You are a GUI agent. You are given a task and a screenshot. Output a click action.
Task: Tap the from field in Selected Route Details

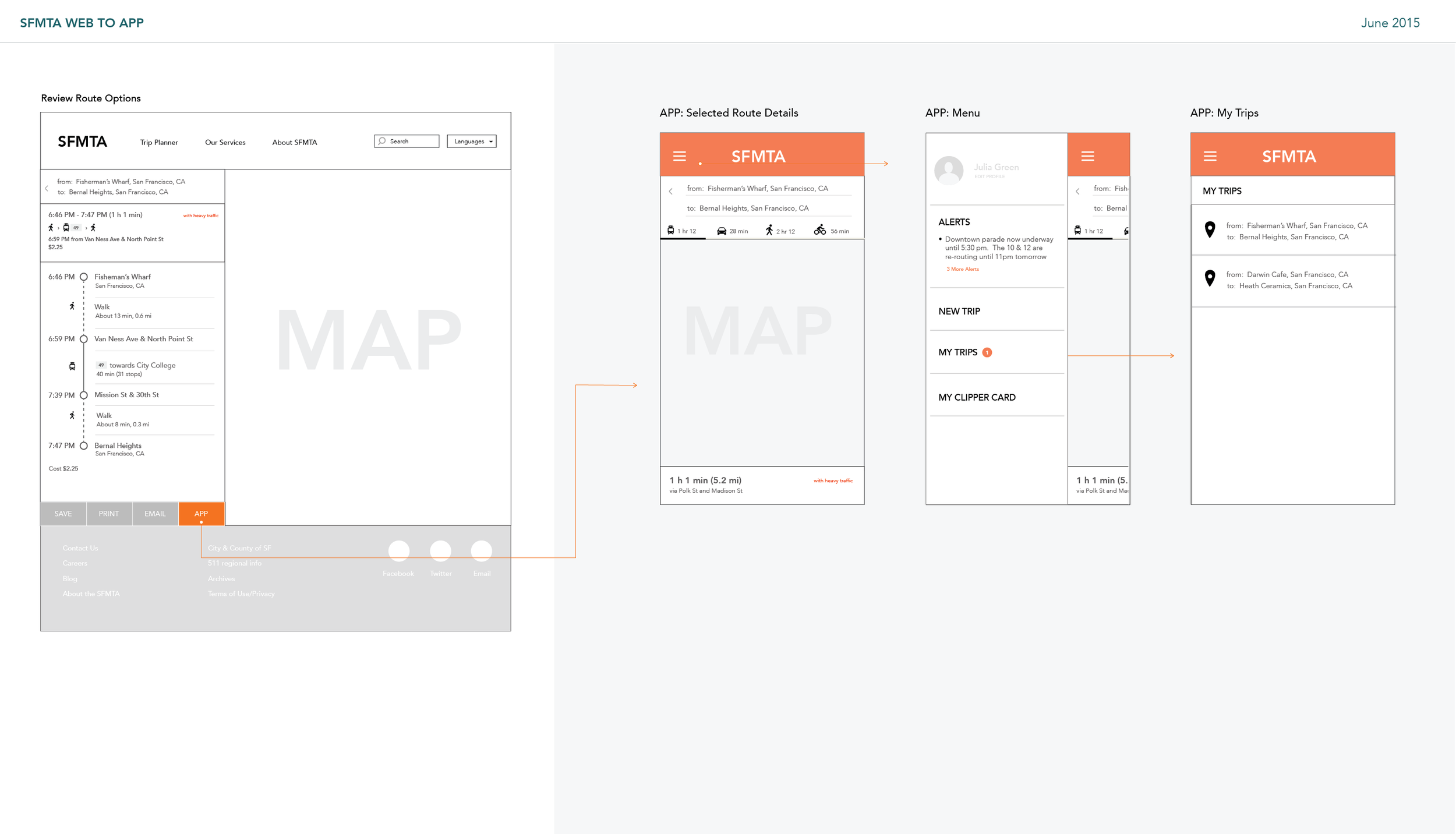769,188
